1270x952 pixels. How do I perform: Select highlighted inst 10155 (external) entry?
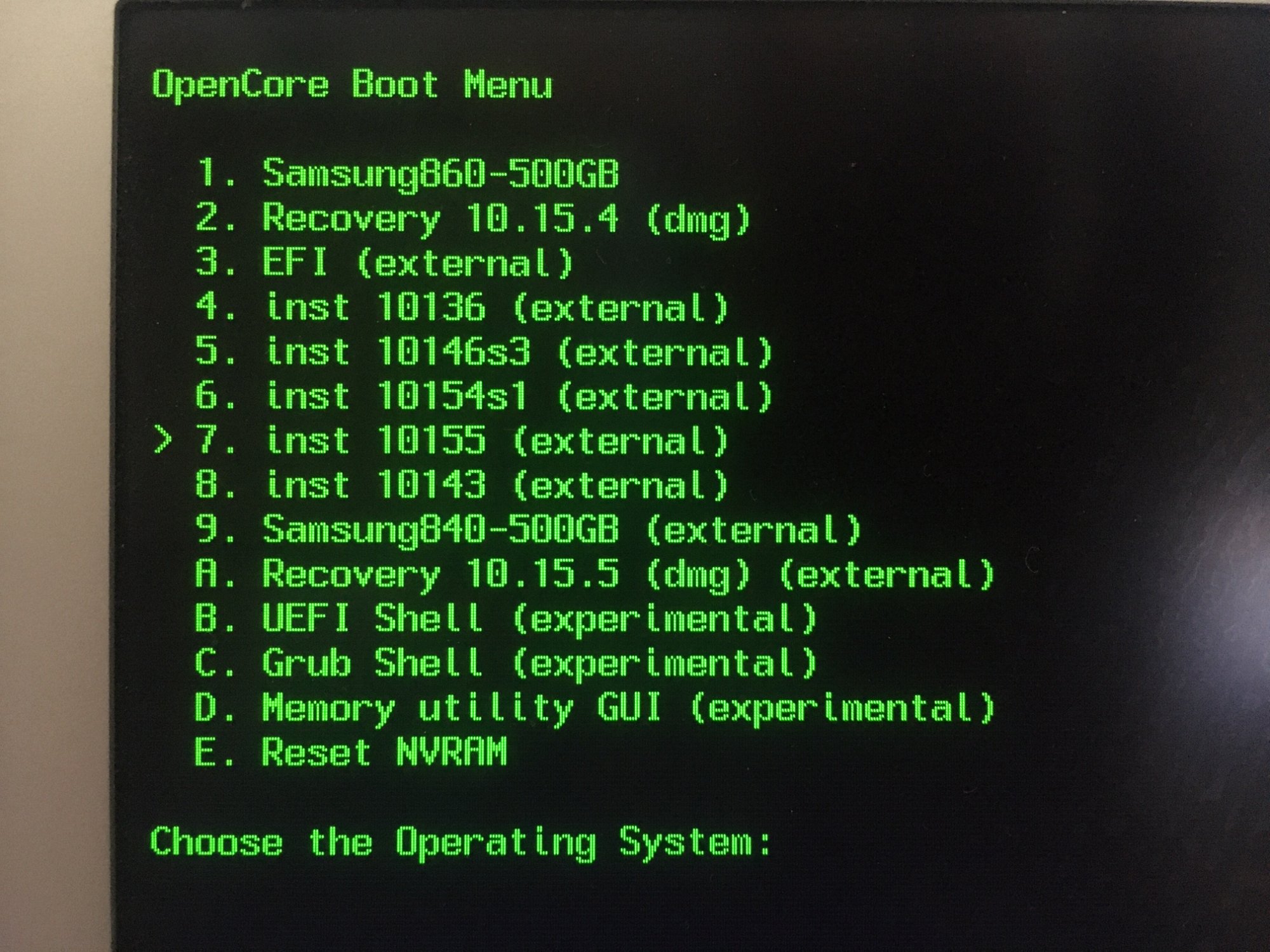(462, 440)
